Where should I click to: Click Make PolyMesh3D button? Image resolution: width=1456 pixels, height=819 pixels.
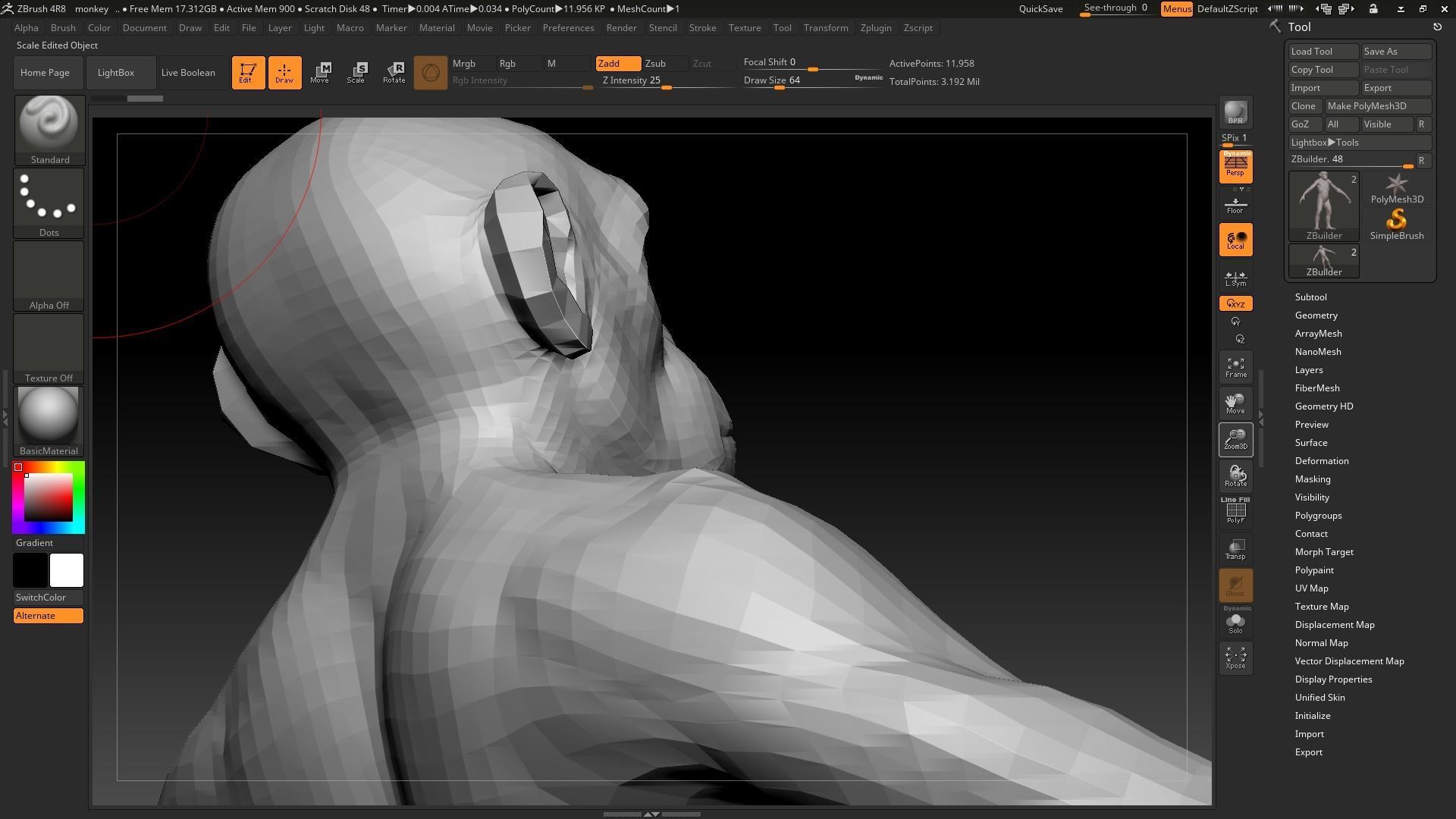[x=1378, y=106]
